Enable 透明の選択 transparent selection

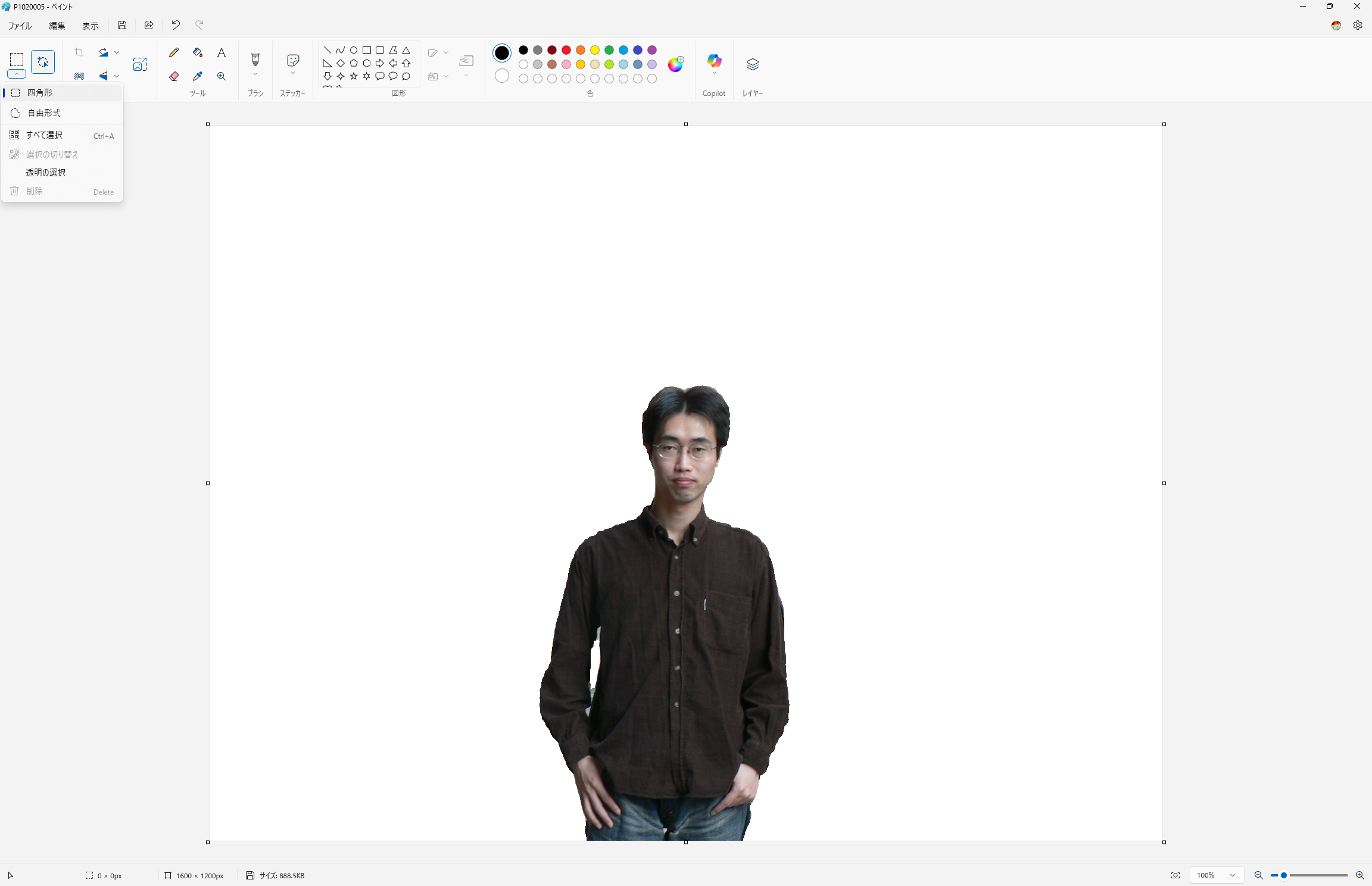tap(46, 172)
